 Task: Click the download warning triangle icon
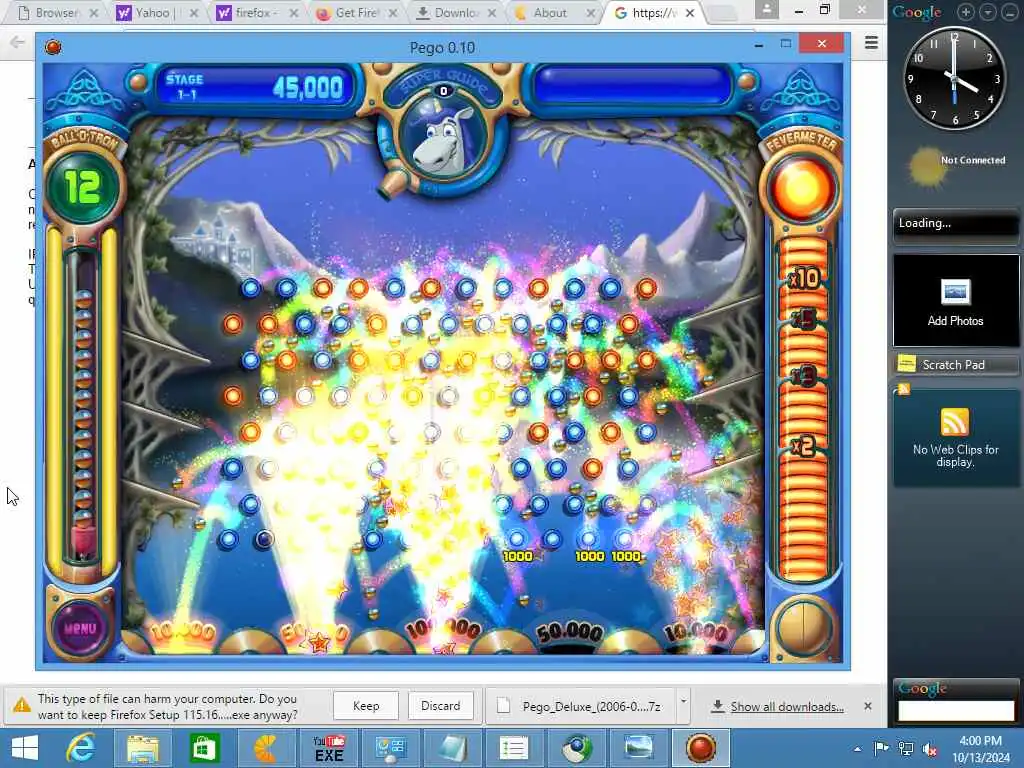pyautogui.click(x=22, y=705)
